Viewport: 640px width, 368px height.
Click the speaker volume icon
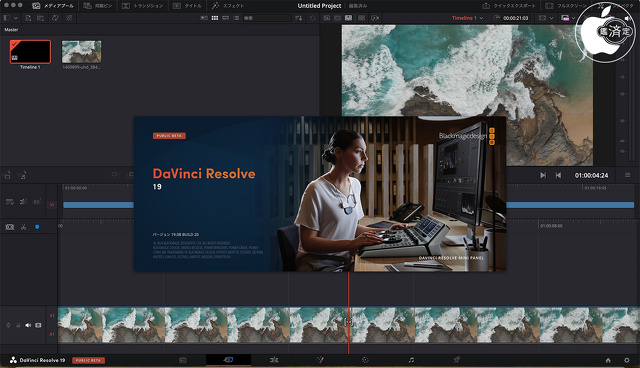click(x=627, y=18)
